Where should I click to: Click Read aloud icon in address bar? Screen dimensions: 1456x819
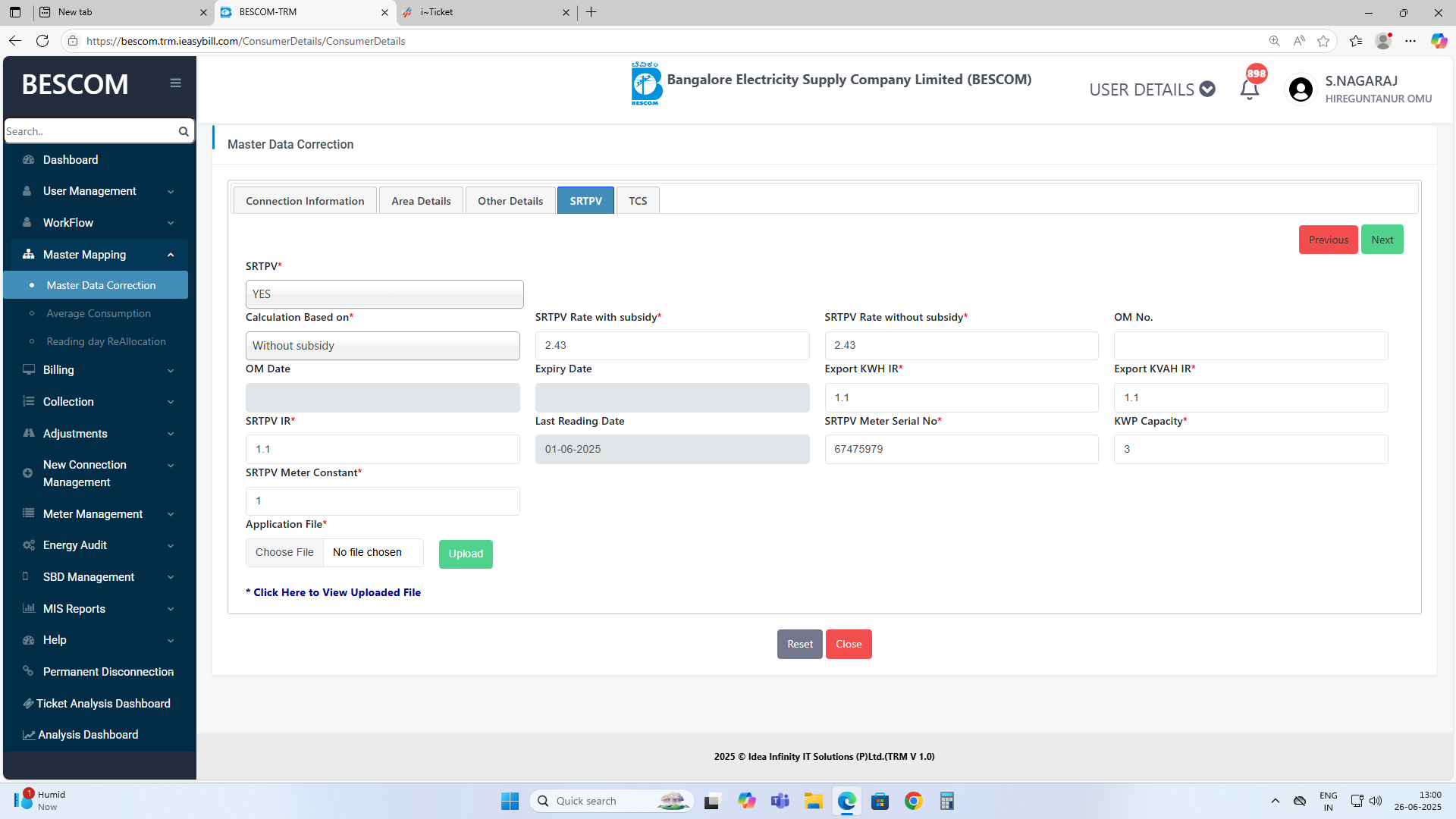(1299, 41)
